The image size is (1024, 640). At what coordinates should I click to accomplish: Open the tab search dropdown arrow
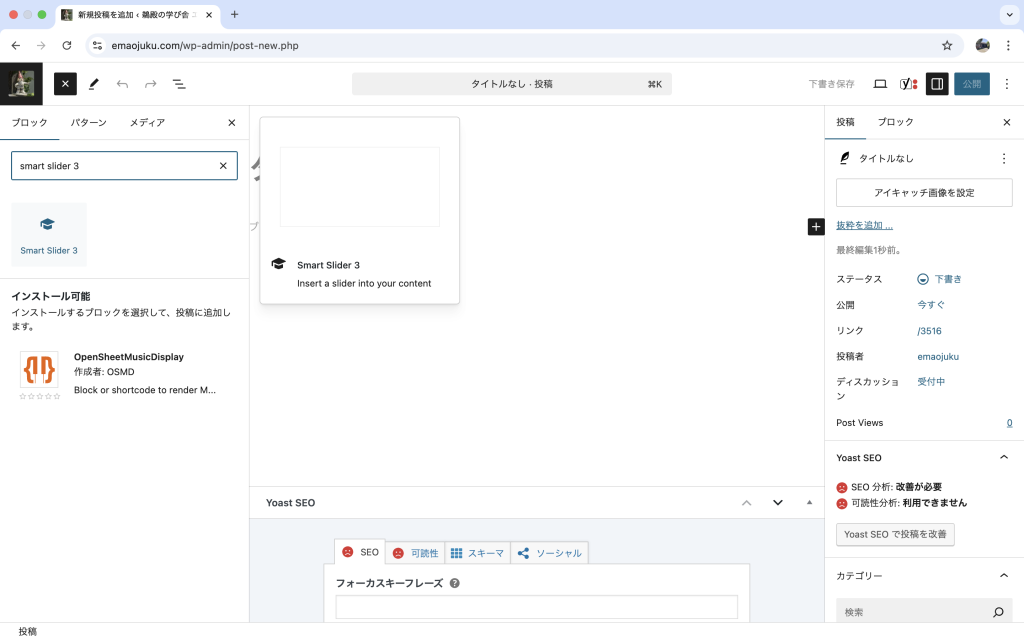coord(1010,14)
